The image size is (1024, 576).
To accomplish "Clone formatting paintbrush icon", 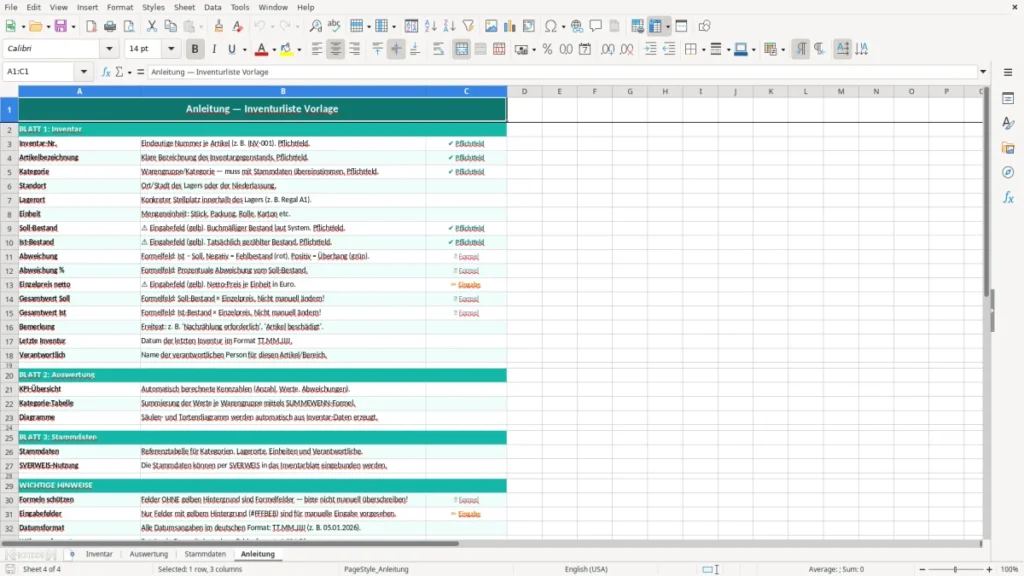I will pyautogui.click(x=219, y=26).
